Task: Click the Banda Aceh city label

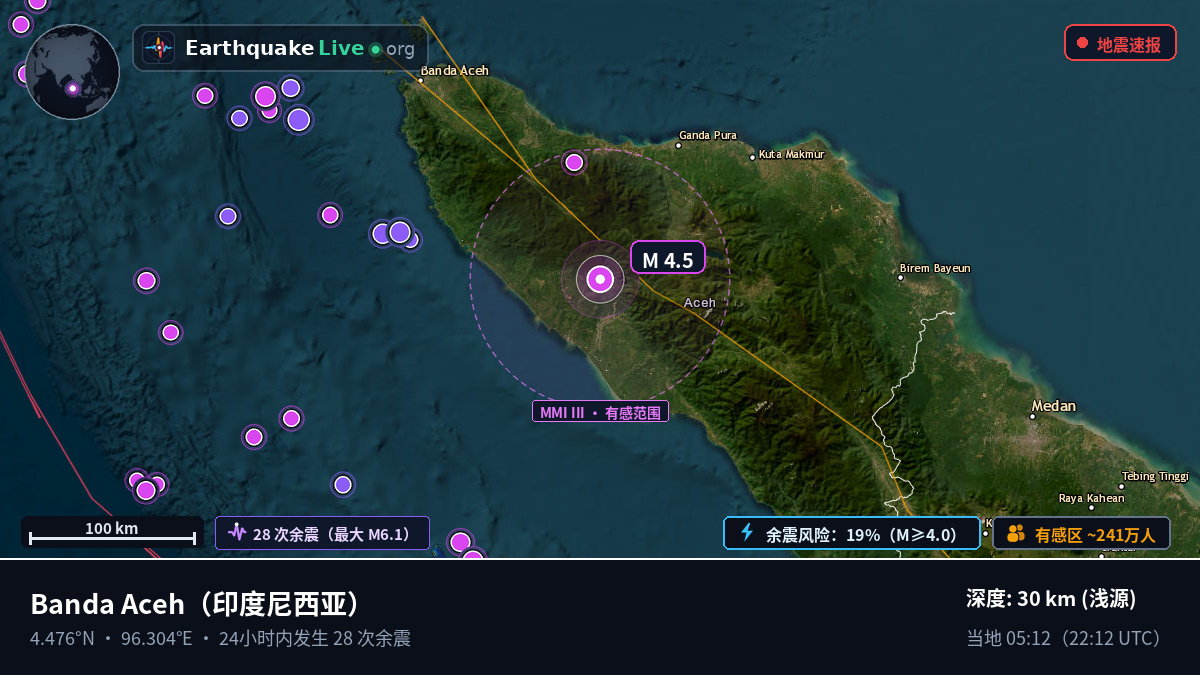Action: (x=454, y=70)
